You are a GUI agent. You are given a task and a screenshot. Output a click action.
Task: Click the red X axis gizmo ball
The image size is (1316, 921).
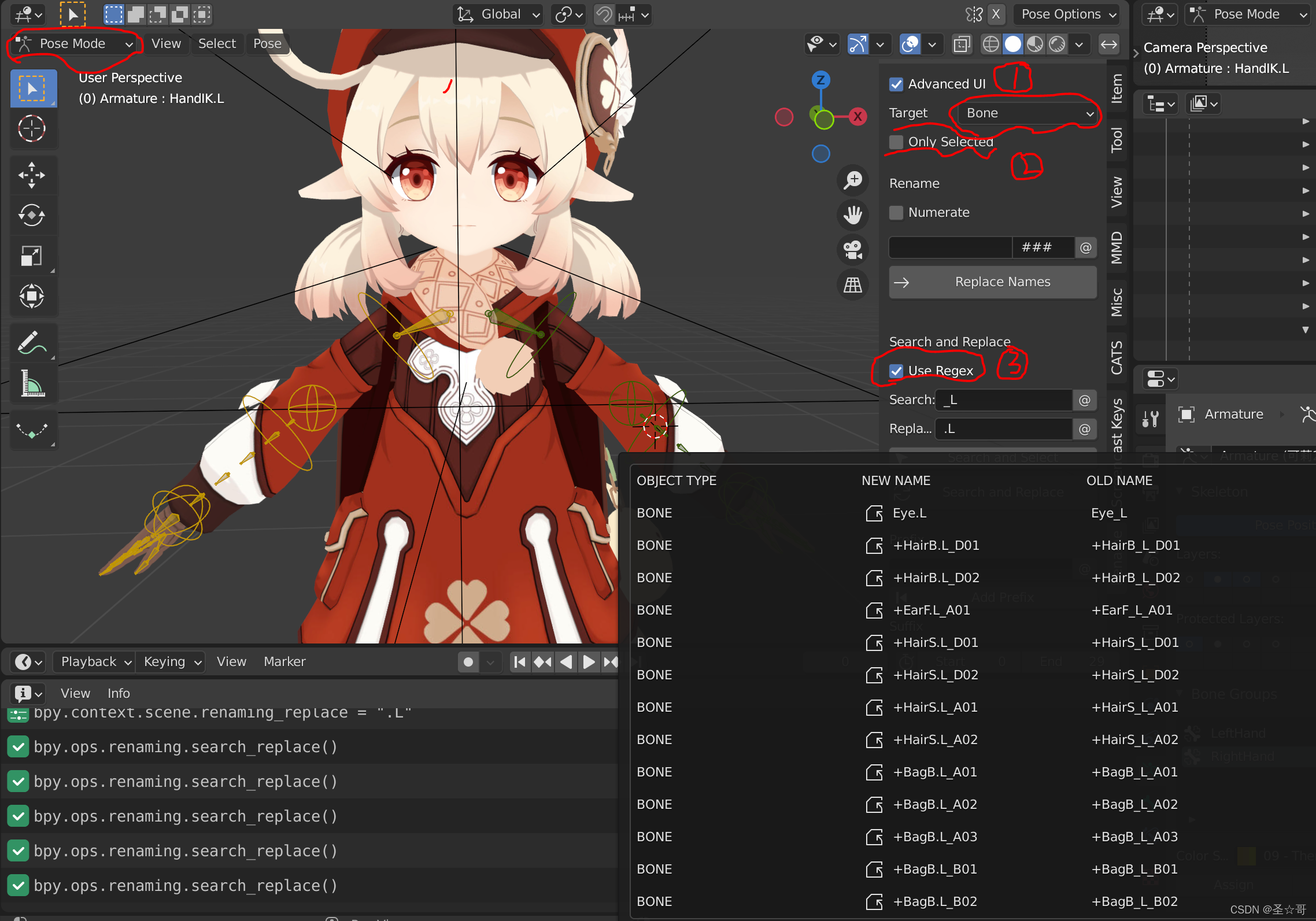[857, 117]
